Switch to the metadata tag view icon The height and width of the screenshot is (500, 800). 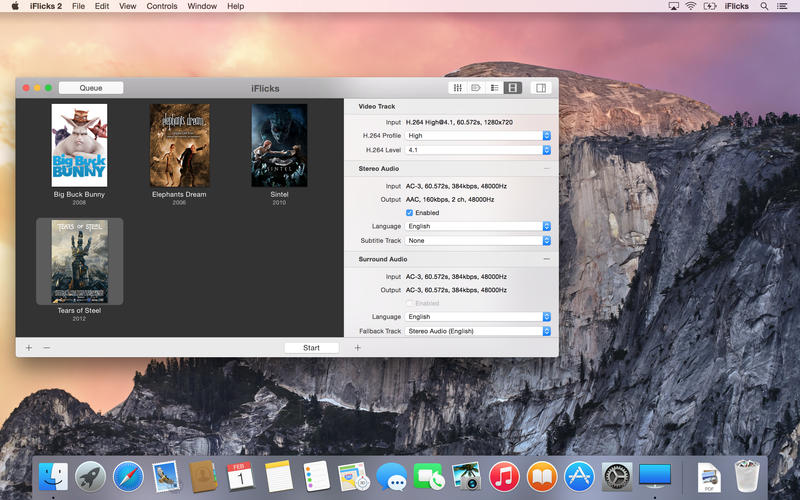click(x=476, y=88)
